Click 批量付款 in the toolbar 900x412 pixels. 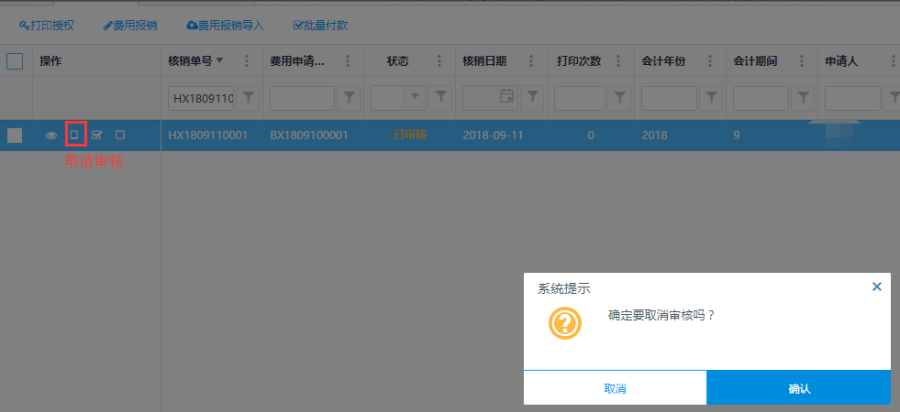tap(320, 24)
